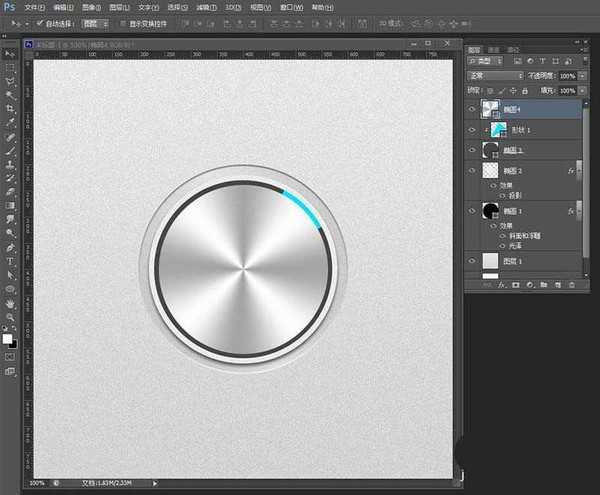Open the 不透明度 opacity dropdown arrow
Image resolution: width=600 pixels, height=495 pixels.
click(x=581, y=75)
